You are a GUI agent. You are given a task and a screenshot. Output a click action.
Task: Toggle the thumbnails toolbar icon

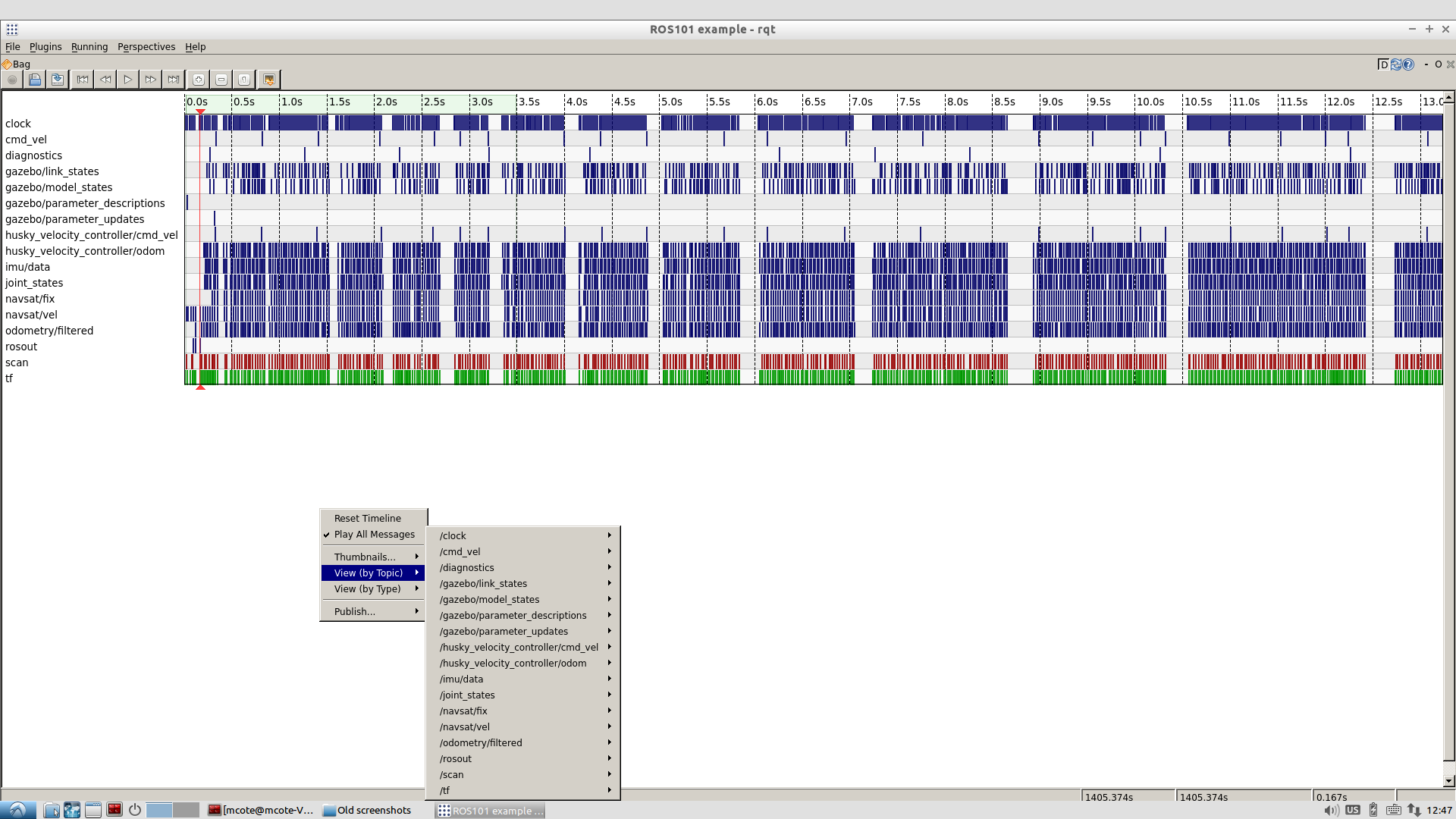268,80
